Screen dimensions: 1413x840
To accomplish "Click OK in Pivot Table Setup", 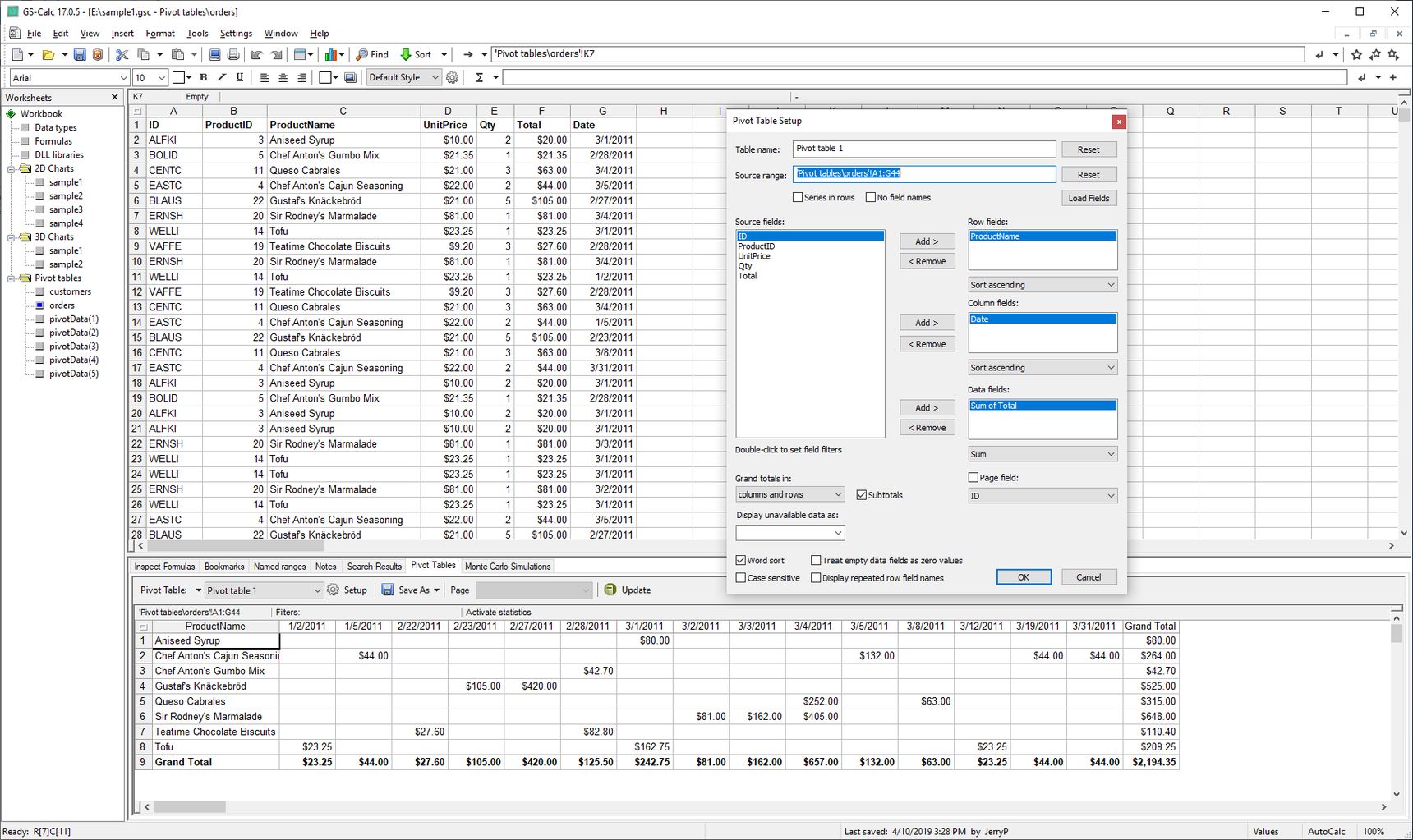I will 1024,577.
